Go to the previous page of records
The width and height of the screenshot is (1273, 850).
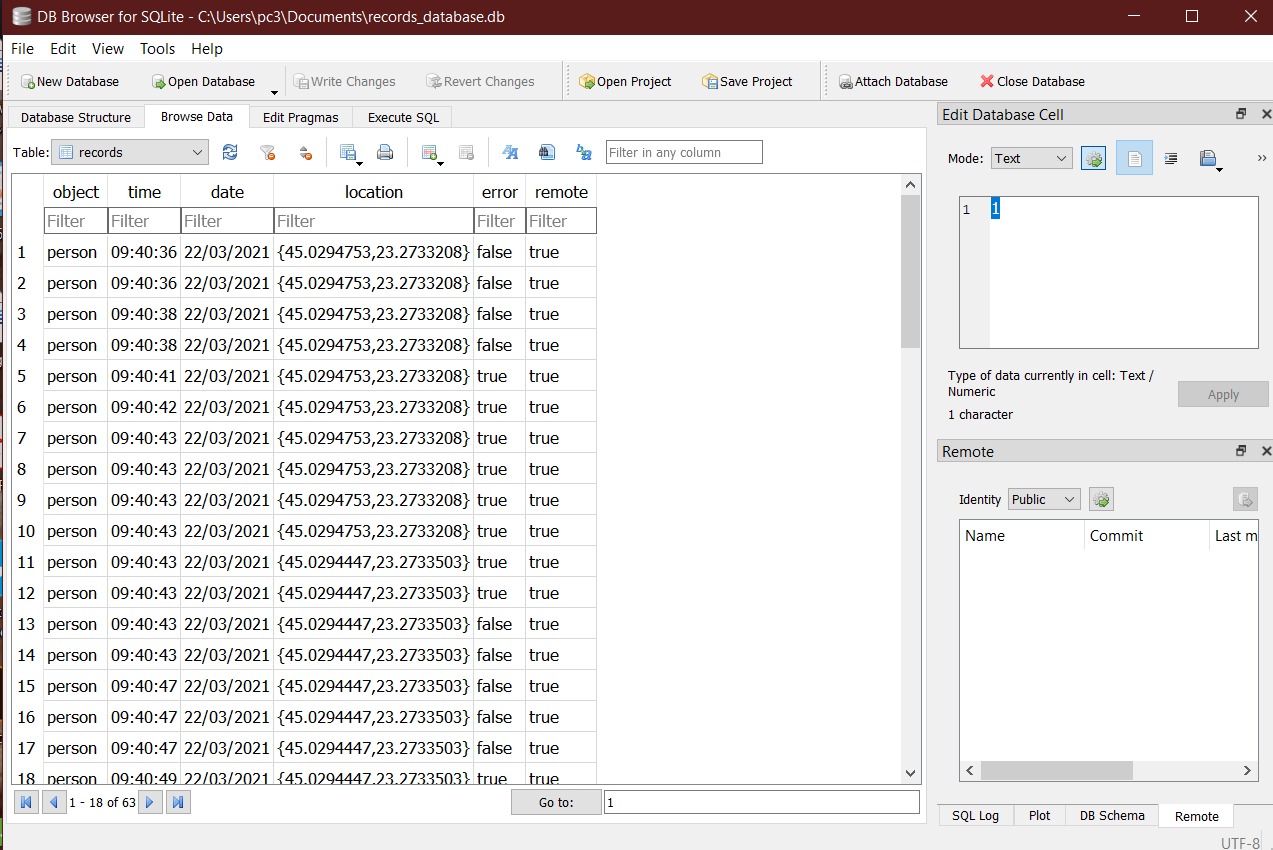pyautogui.click(x=54, y=801)
